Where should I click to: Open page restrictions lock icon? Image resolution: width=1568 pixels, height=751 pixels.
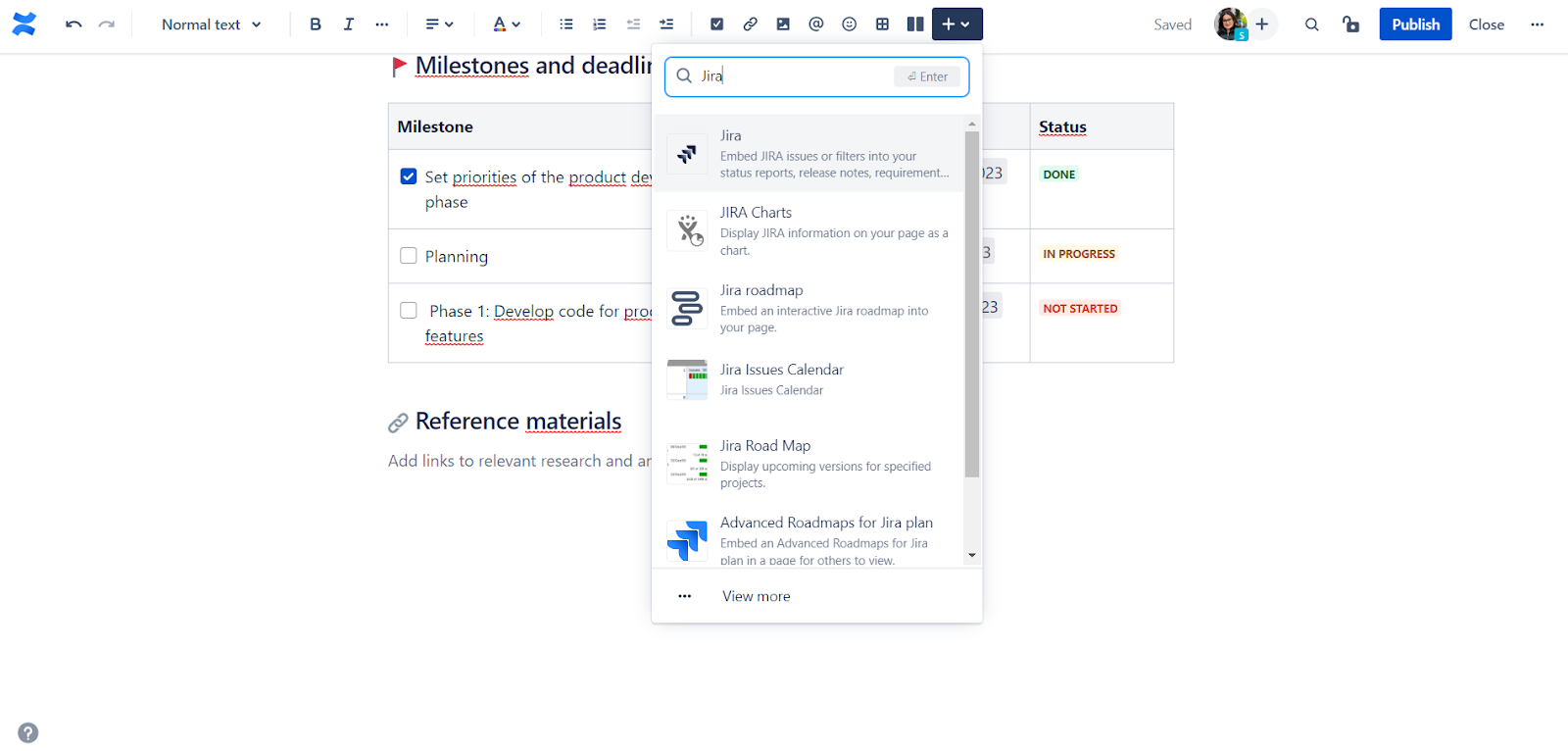coord(1351,25)
